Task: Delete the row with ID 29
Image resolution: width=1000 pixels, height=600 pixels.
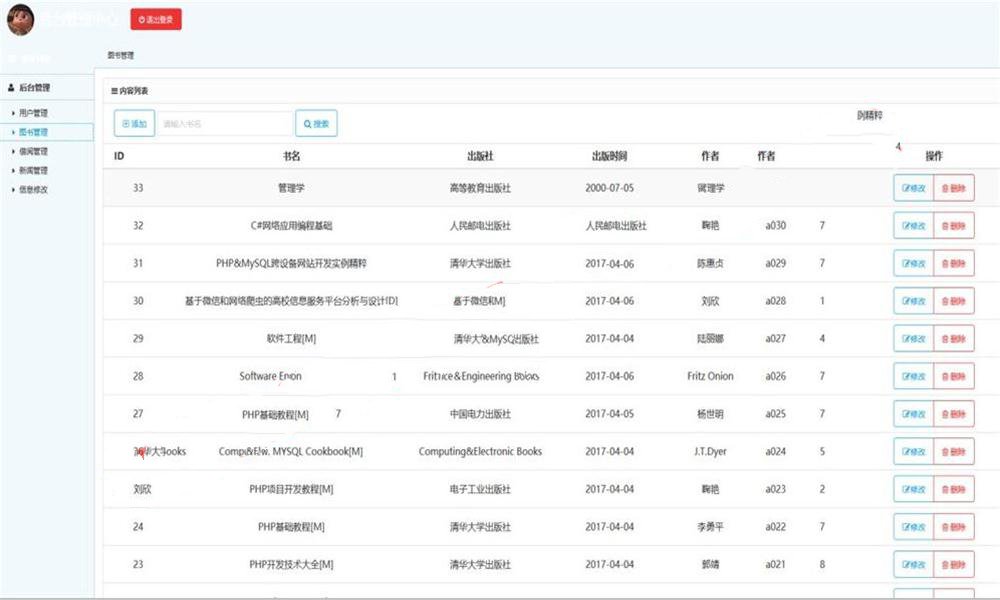Action: click(953, 339)
